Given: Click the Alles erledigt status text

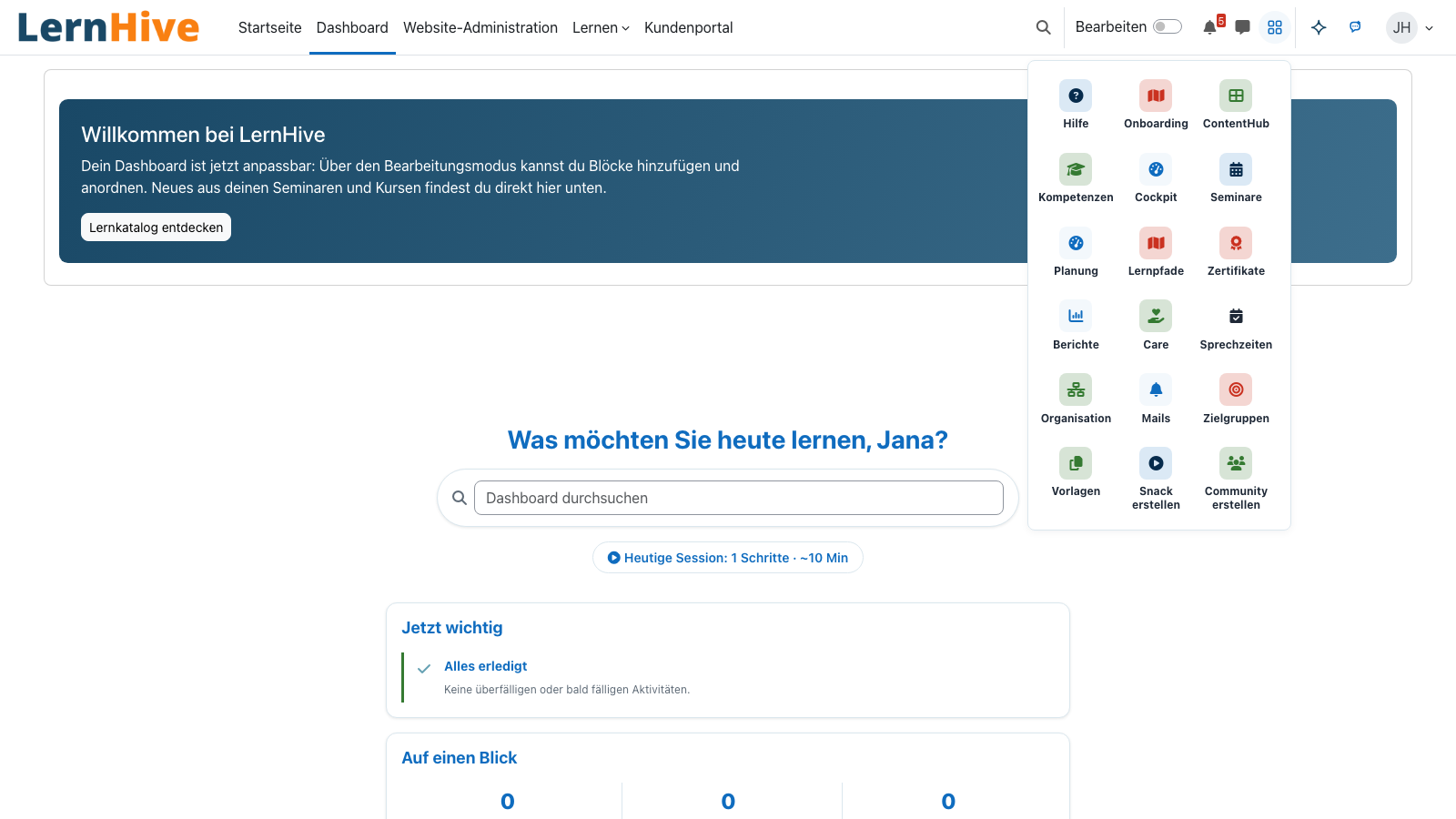Looking at the screenshot, I should (486, 666).
